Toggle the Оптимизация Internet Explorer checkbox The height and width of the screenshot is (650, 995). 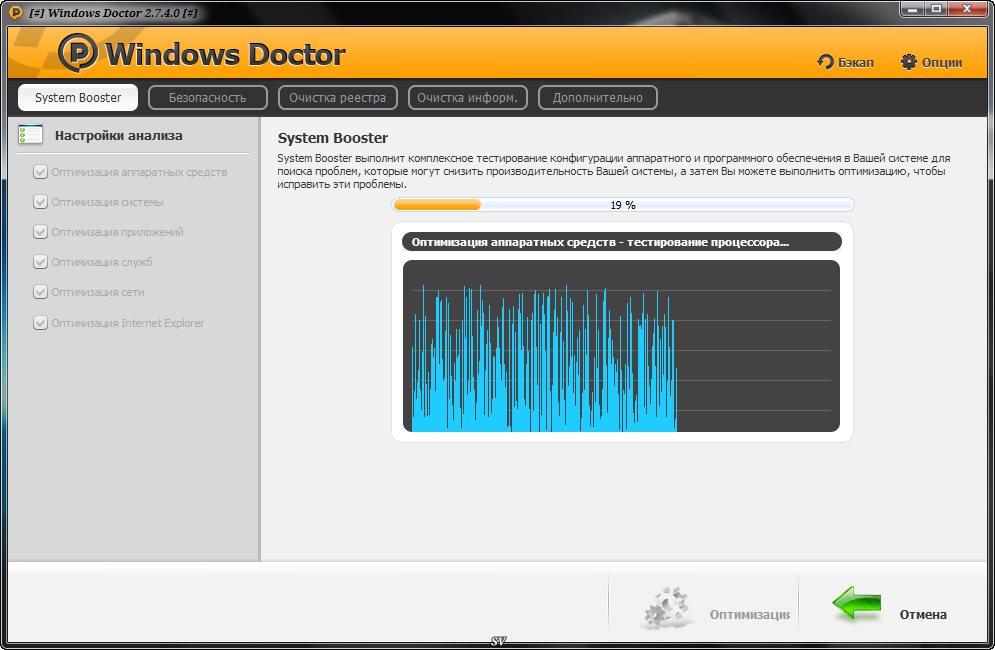click(40, 322)
